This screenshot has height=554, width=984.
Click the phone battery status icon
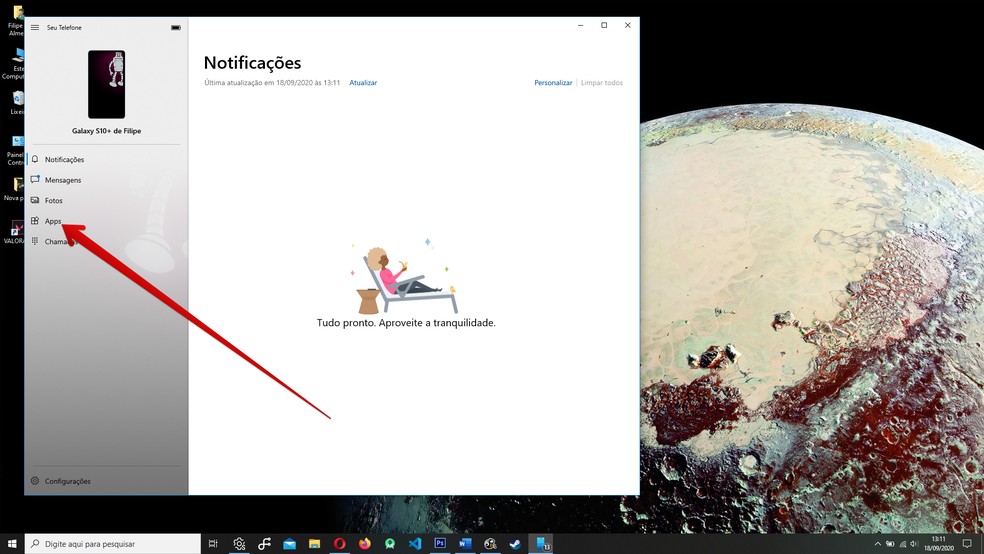click(x=176, y=28)
